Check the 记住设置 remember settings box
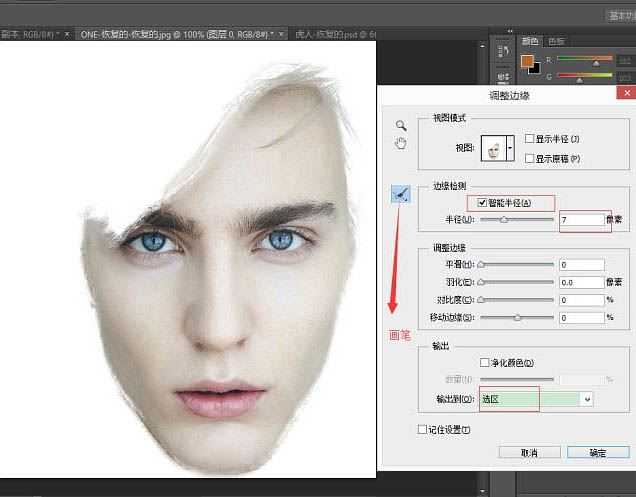The height and width of the screenshot is (497, 636). pos(422,429)
